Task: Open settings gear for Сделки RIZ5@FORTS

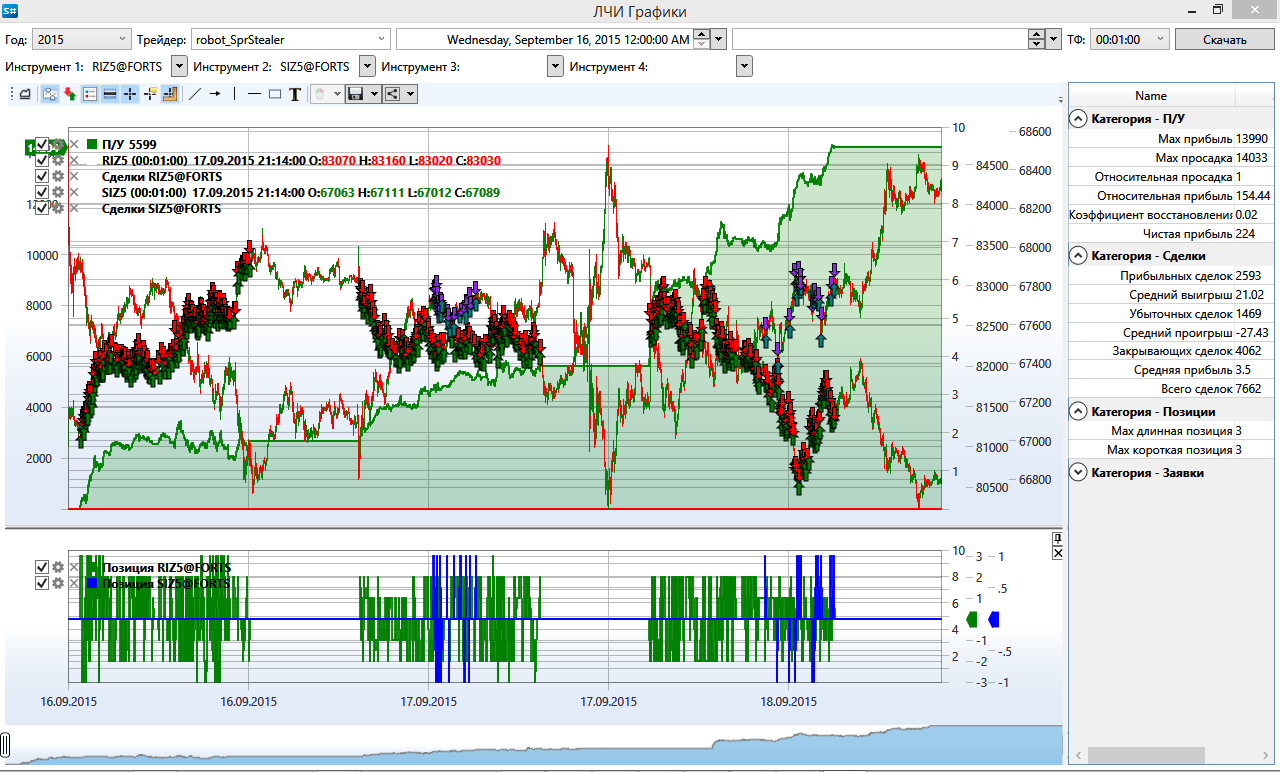Action: coord(58,176)
